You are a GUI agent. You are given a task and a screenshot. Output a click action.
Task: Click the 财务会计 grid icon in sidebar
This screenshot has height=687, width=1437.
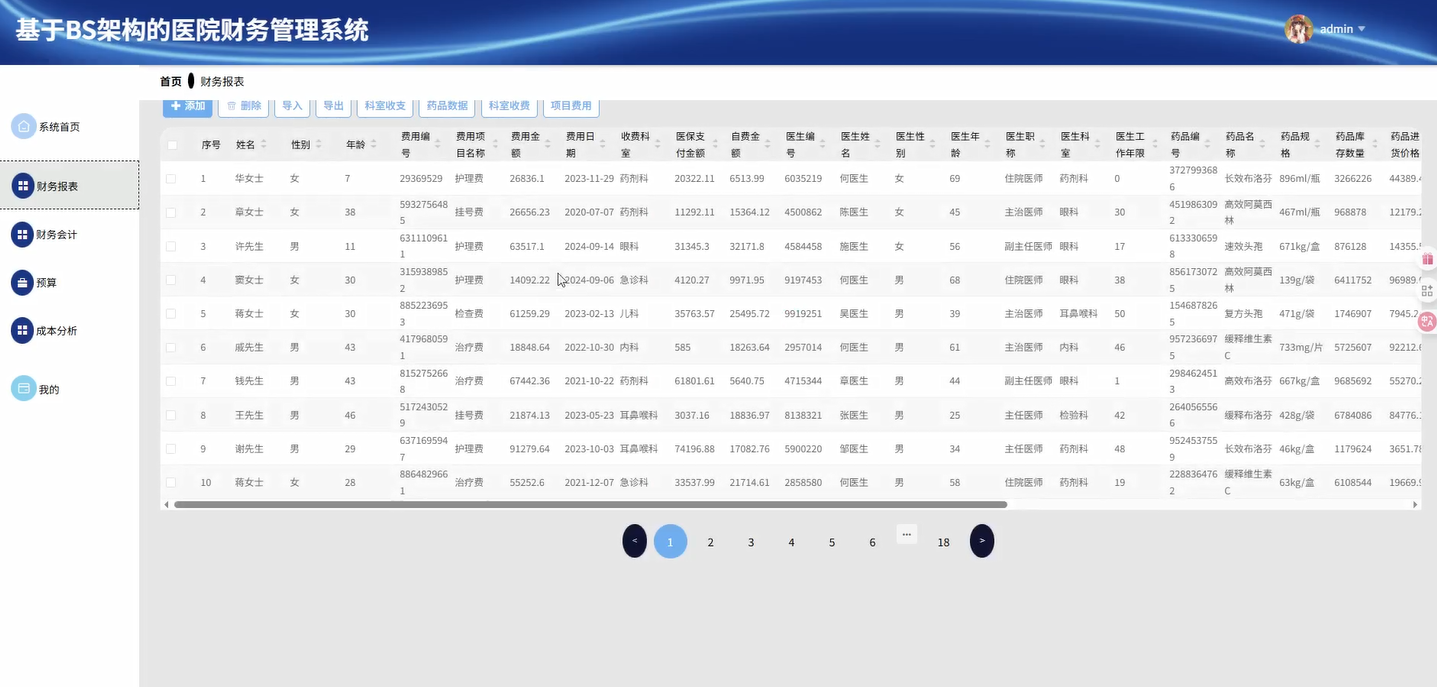point(22,234)
